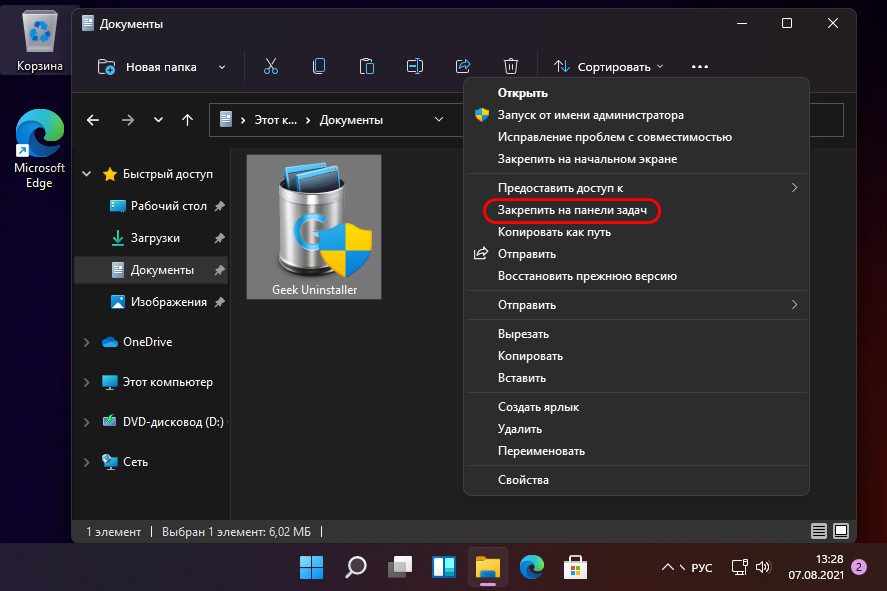This screenshot has height=591, width=887.
Task: Open the Сортировать dropdown
Action: [x=608, y=67]
